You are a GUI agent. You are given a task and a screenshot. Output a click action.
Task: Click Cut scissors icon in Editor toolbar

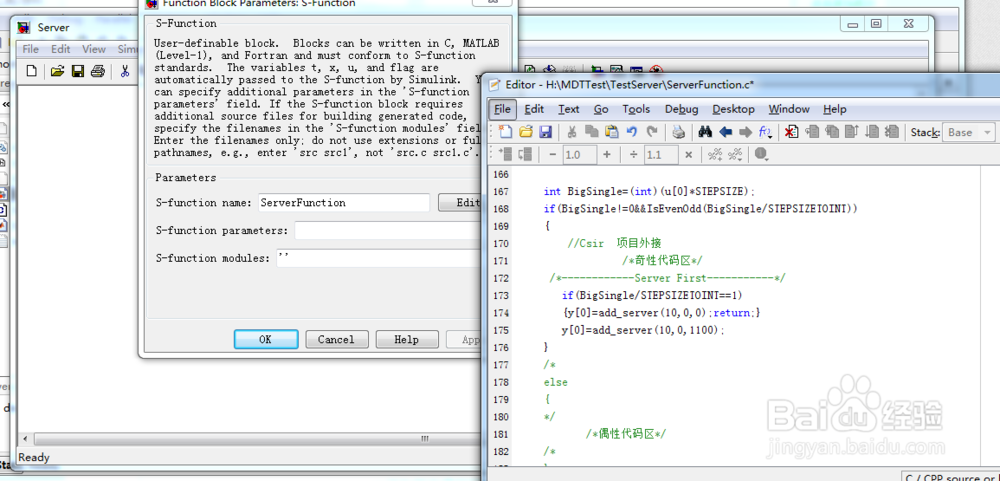571,132
